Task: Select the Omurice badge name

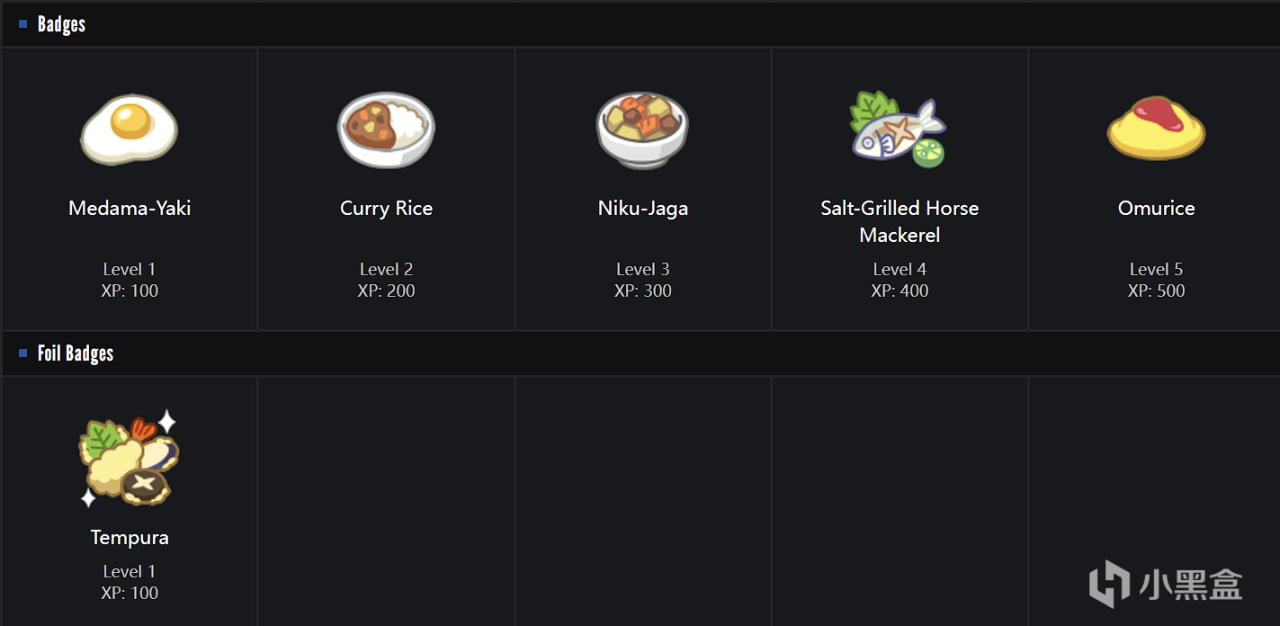Action: click(1156, 208)
